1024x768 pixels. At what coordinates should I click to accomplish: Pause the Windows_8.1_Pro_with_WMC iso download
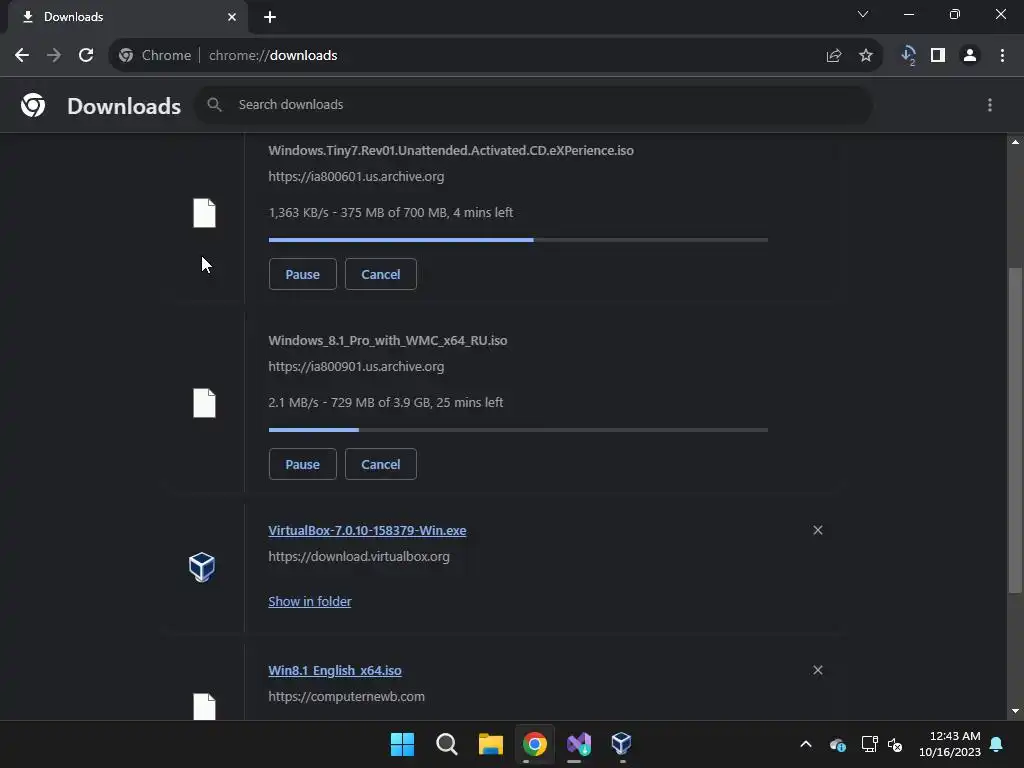302,464
